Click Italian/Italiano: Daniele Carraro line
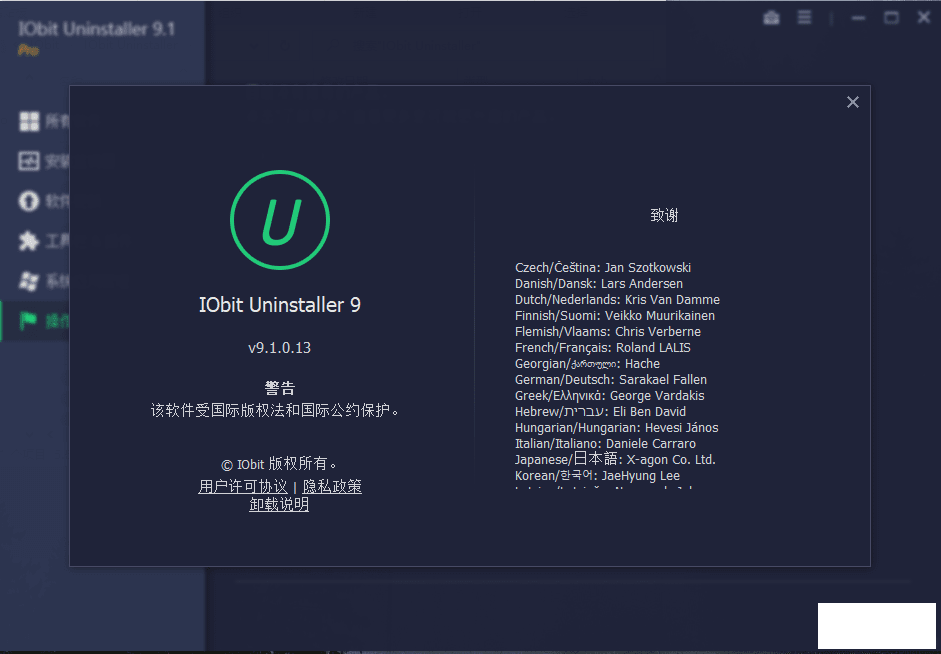941x654 pixels. (x=605, y=443)
